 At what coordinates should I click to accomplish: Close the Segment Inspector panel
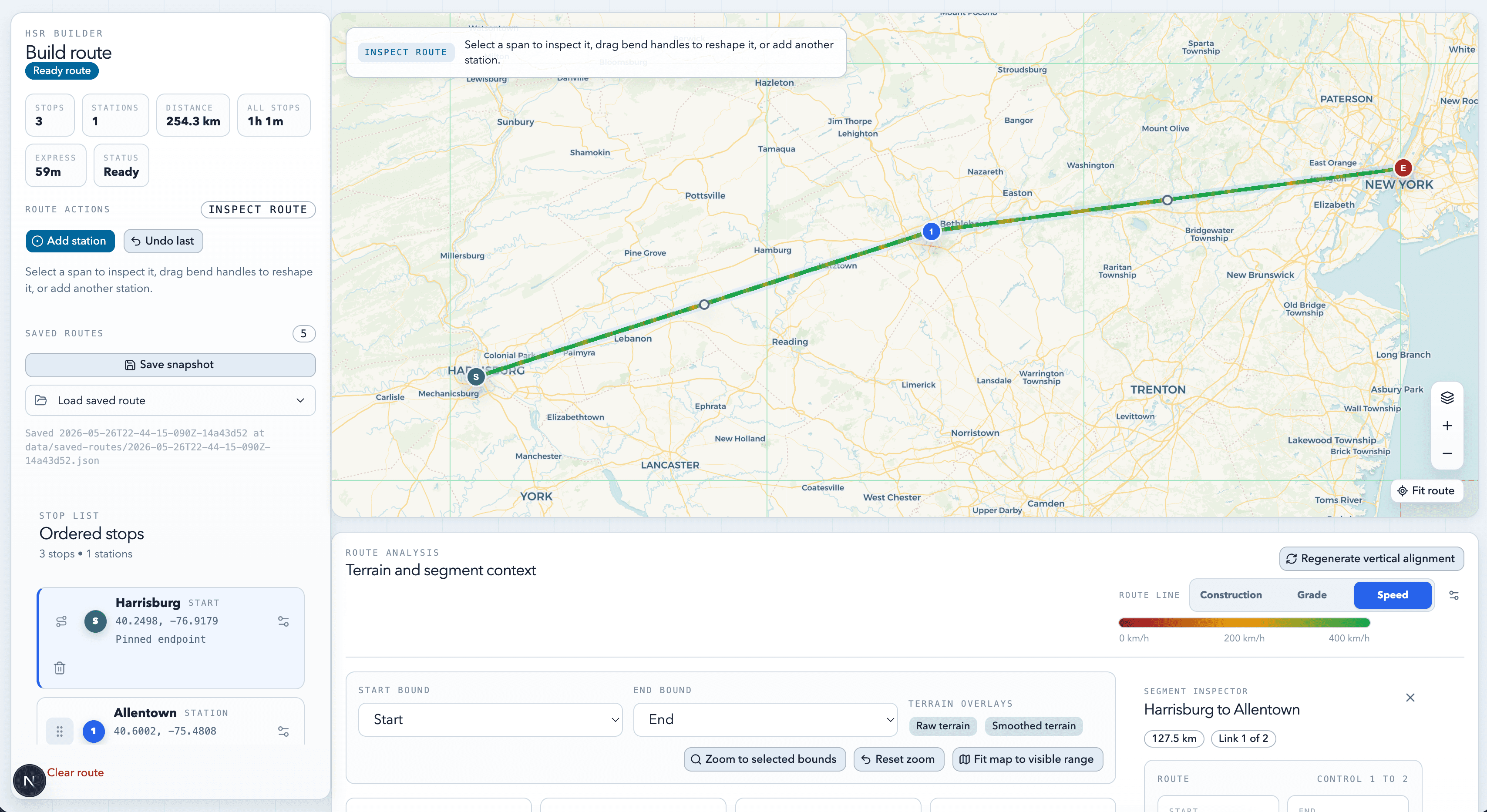point(1410,698)
